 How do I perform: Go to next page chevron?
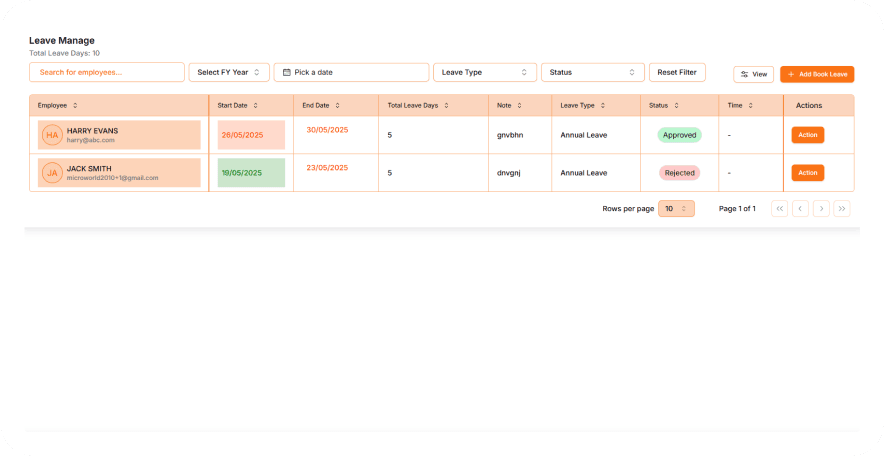[821, 208]
